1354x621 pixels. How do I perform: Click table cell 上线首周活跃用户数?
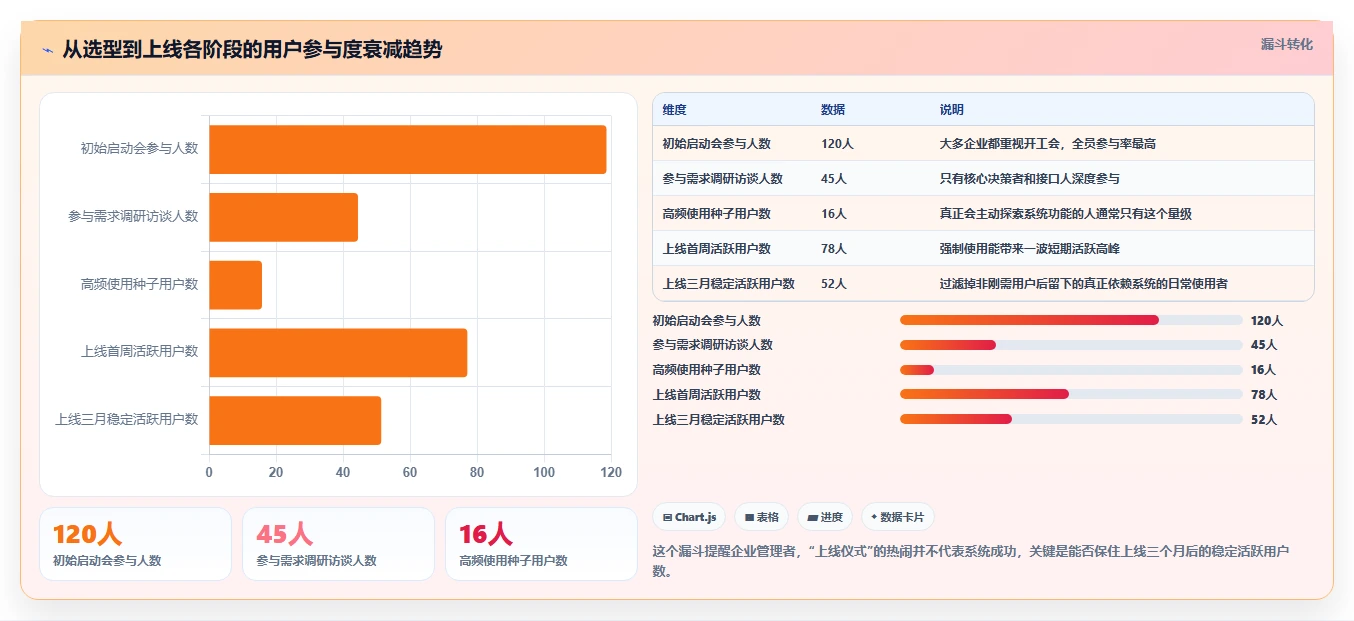tap(716, 249)
